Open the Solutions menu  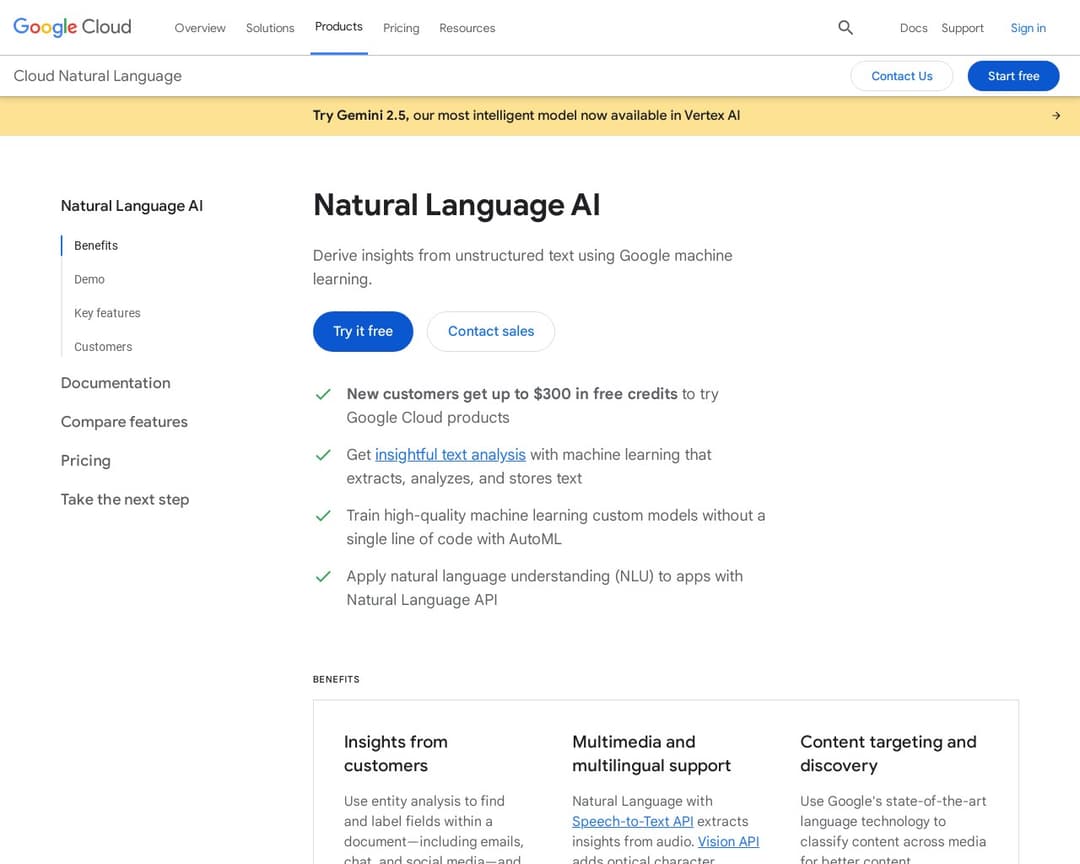point(270,28)
